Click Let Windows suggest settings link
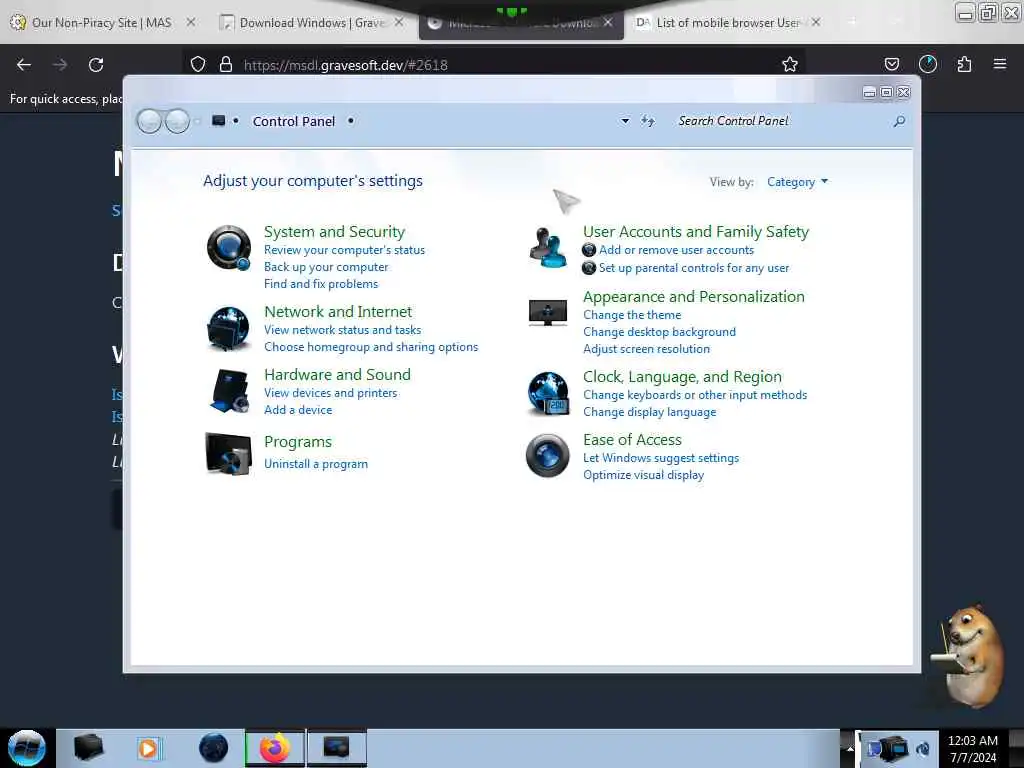 click(x=661, y=458)
